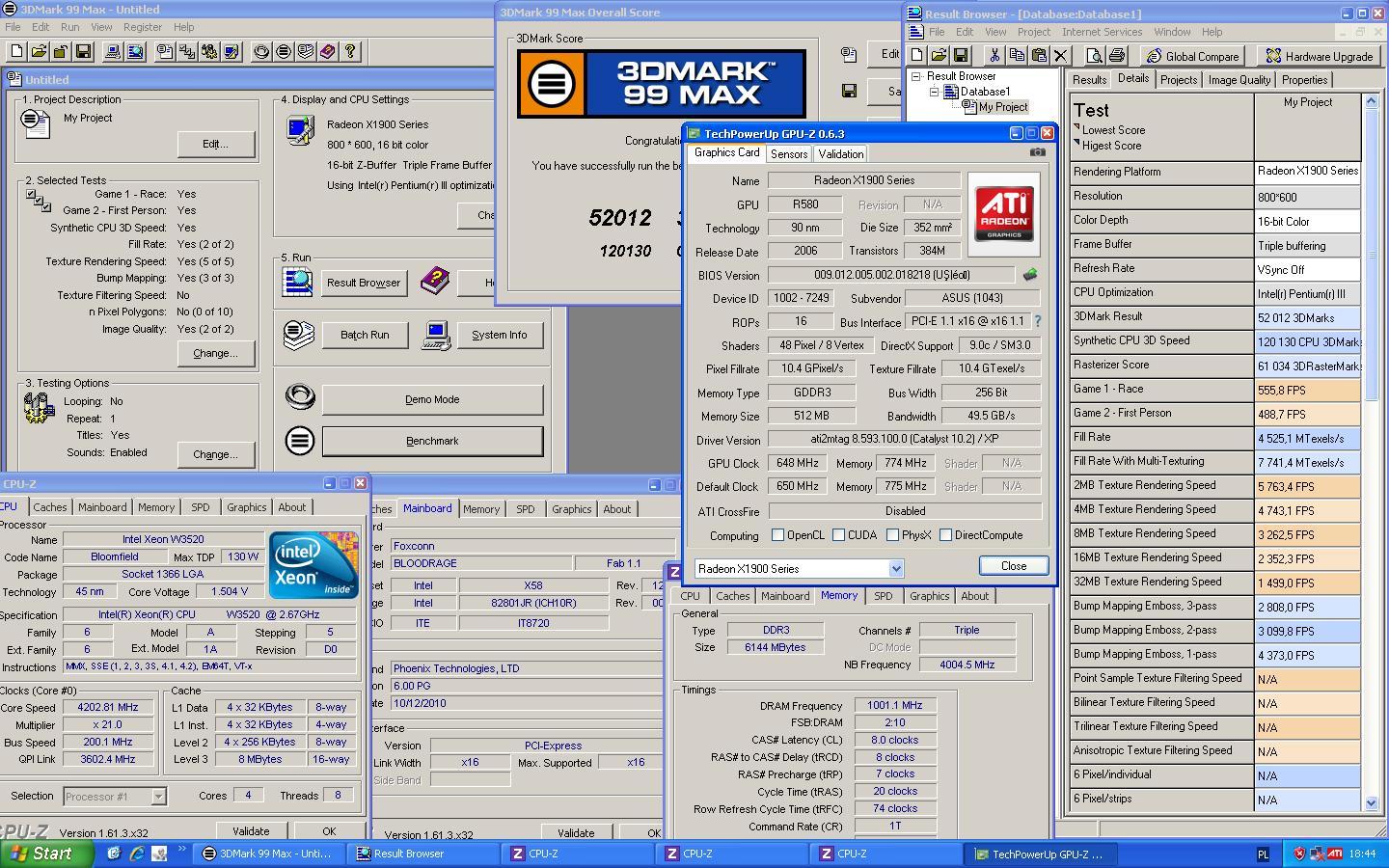
Task: Click Hardware Upgrade button
Action: [1320, 56]
